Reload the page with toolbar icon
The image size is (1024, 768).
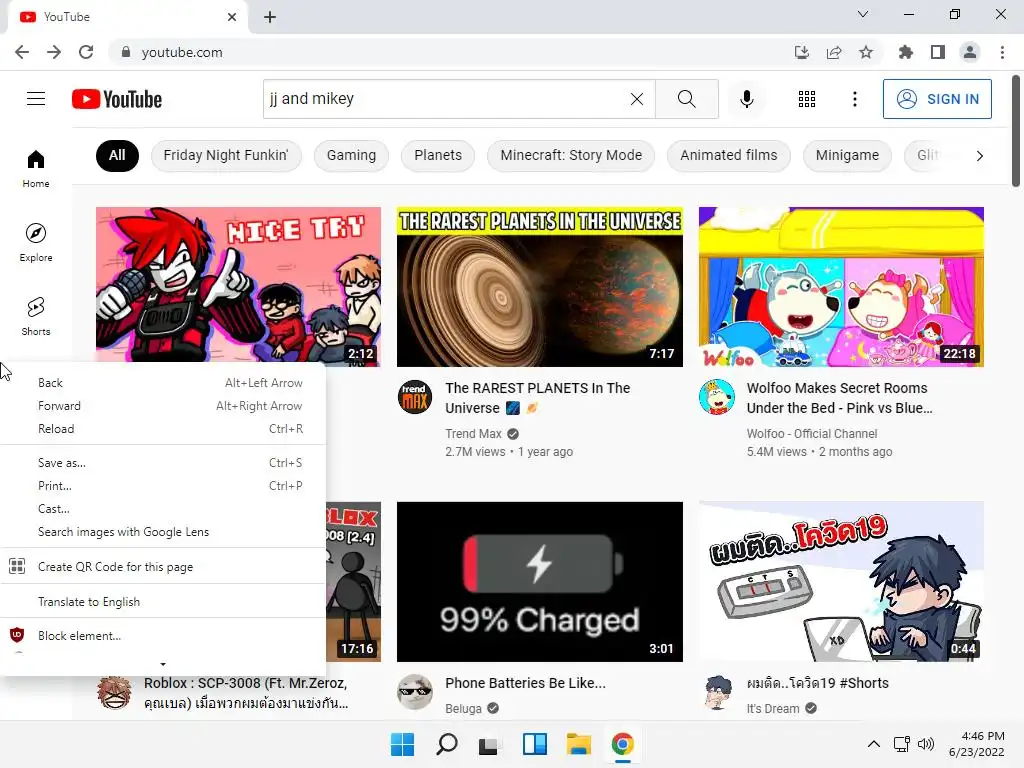coord(86,52)
